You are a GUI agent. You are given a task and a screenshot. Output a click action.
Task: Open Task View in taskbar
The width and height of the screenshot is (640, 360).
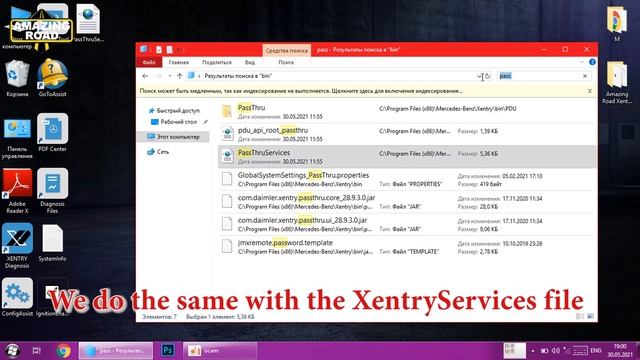[x=36, y=351]
